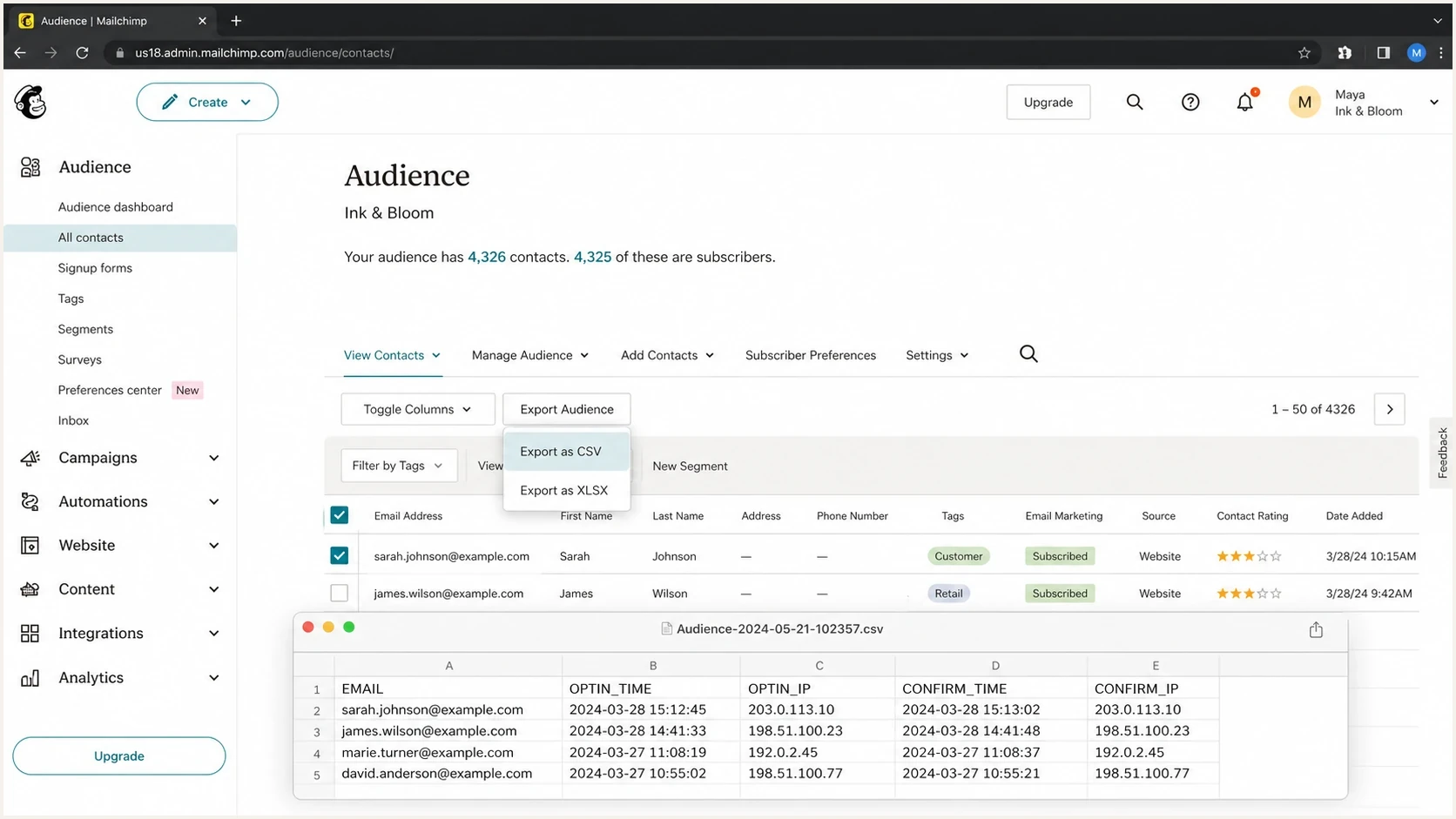
Task: Go to next page of contacts
Action: (1389, 409)
